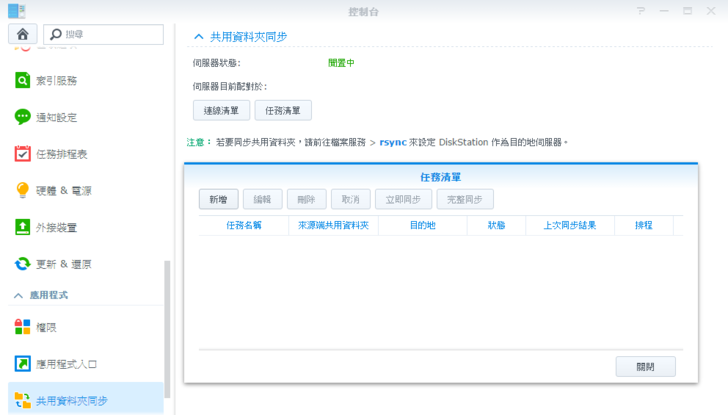Open 外接裝置 settings
728x415 pixels.
tap(58, 227)
